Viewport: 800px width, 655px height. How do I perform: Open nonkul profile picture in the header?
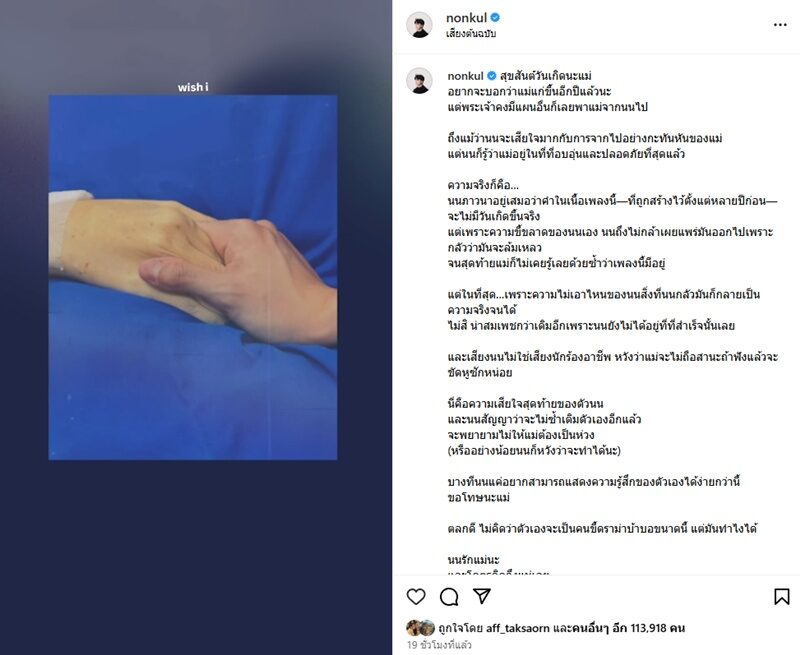pyautogui.click(x=419, y=24)
